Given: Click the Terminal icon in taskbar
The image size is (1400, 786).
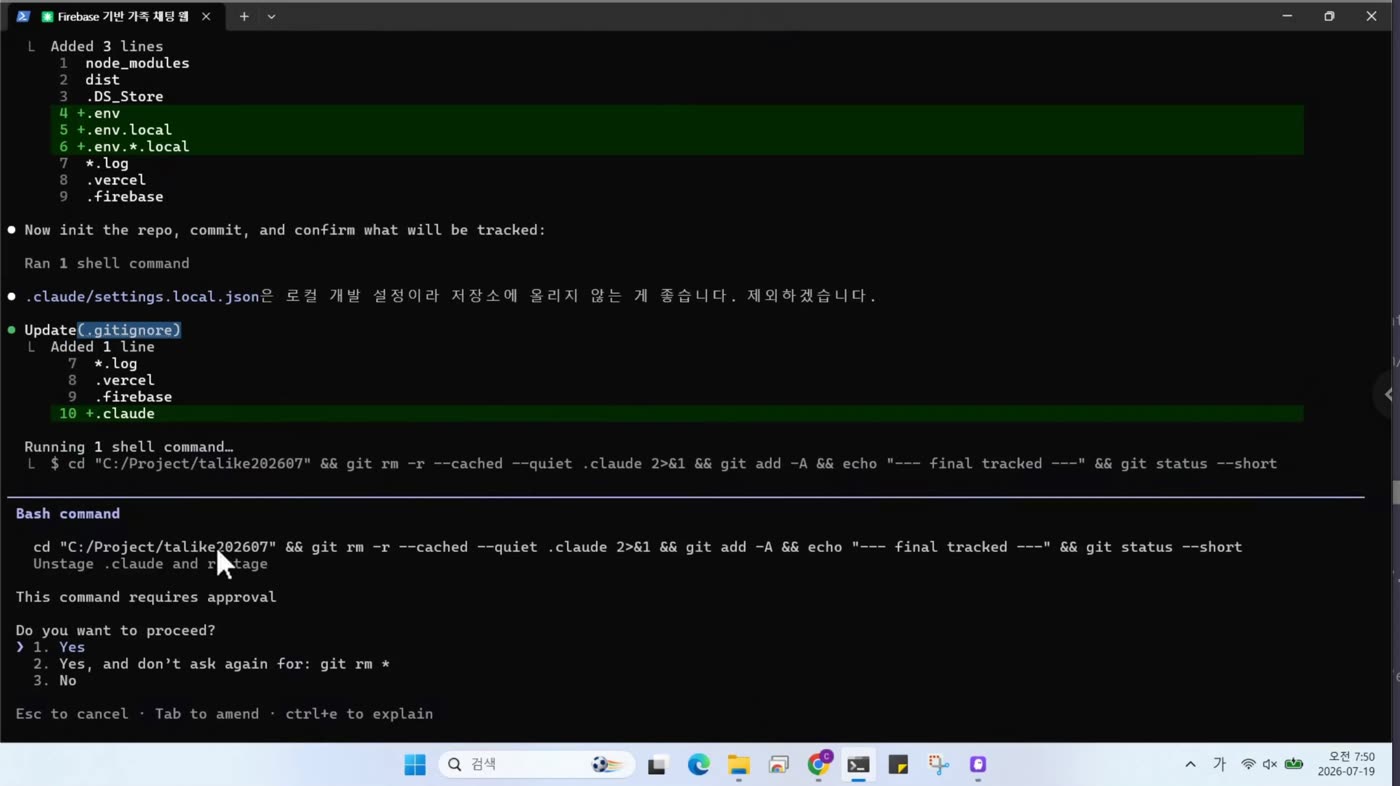Looking at the screenshot, I should (858, 765).
